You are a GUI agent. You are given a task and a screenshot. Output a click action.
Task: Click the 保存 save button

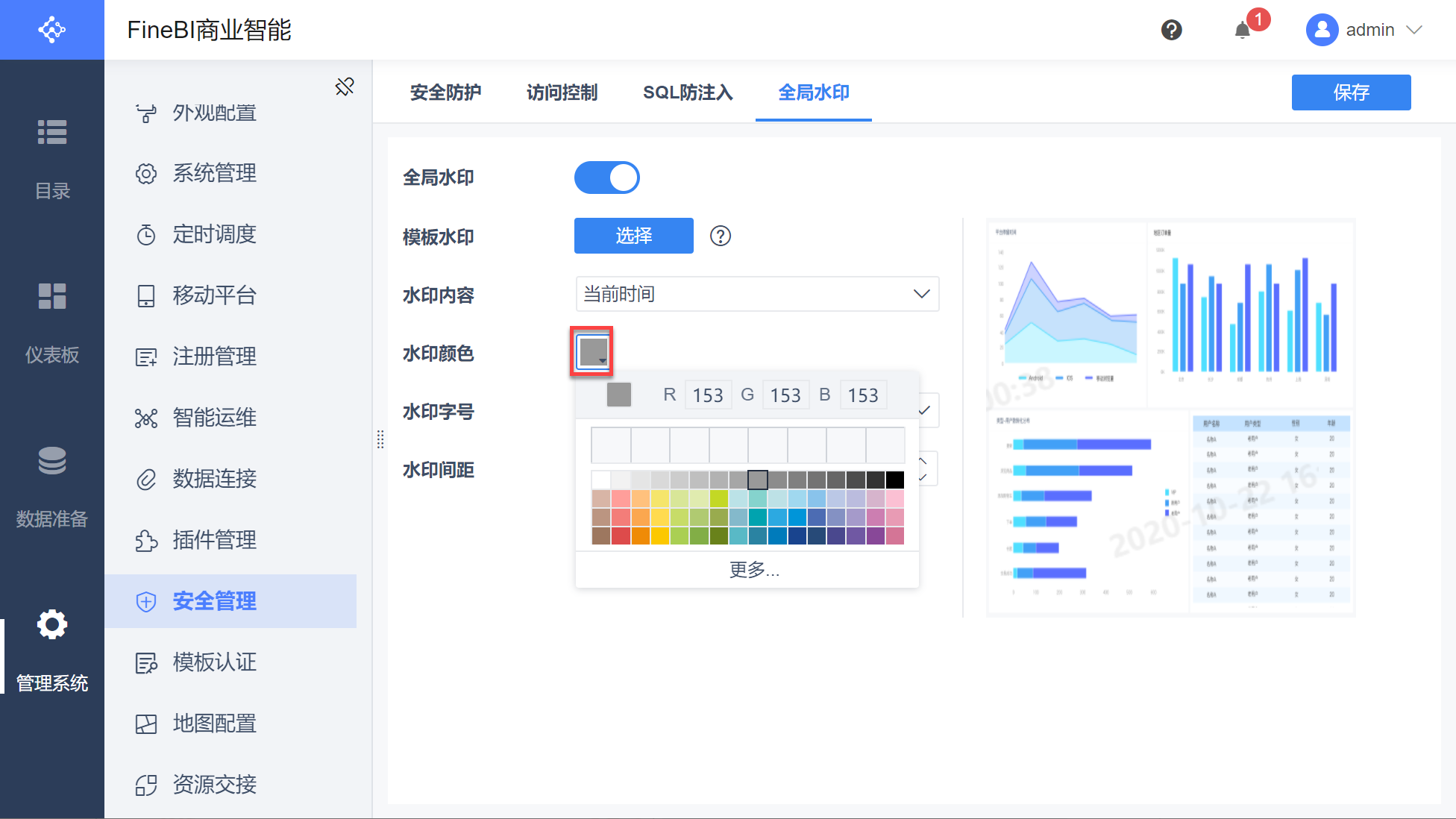1351,92
